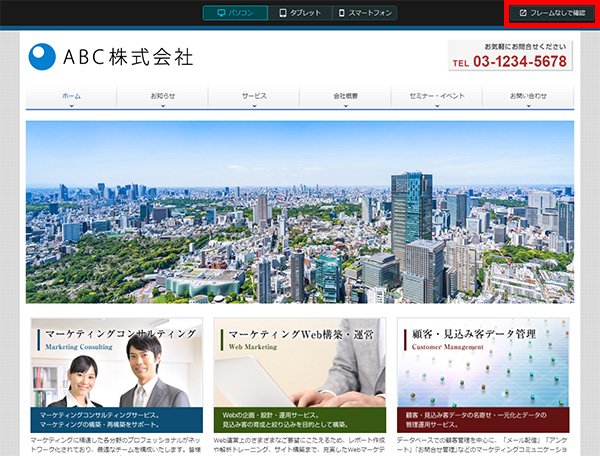Image resolution: width=600 pixels, height=456 pixels.
Task: Switch preview to タブレット view
Action: [301, 13]
